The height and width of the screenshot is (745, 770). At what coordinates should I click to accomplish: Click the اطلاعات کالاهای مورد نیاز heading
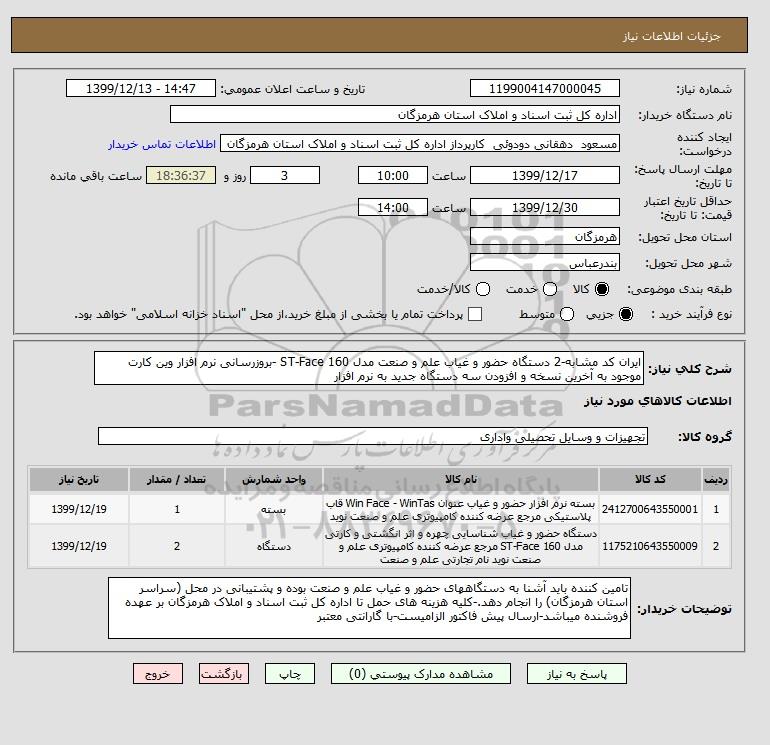(x=658, y=401)
